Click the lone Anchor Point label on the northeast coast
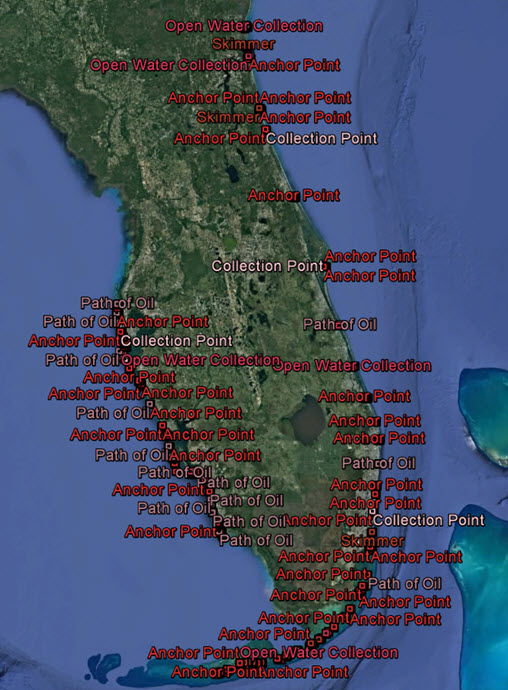This screenshot has width=508, height=690. click(x=294, y=195)
